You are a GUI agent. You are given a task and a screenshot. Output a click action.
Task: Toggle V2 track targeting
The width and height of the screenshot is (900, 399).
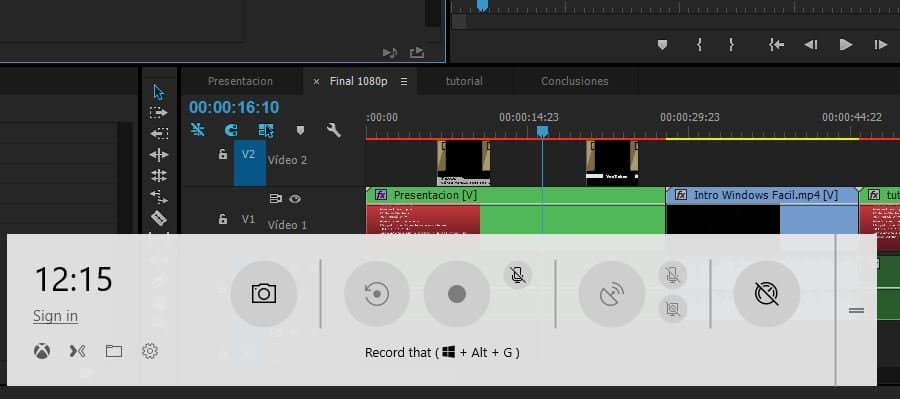coord(249,162)
